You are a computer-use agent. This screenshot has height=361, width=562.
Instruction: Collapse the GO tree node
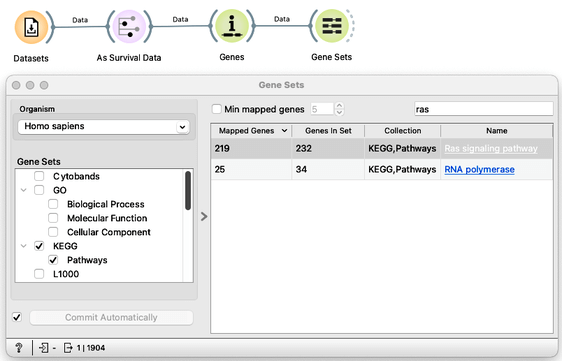coord(24,190)
